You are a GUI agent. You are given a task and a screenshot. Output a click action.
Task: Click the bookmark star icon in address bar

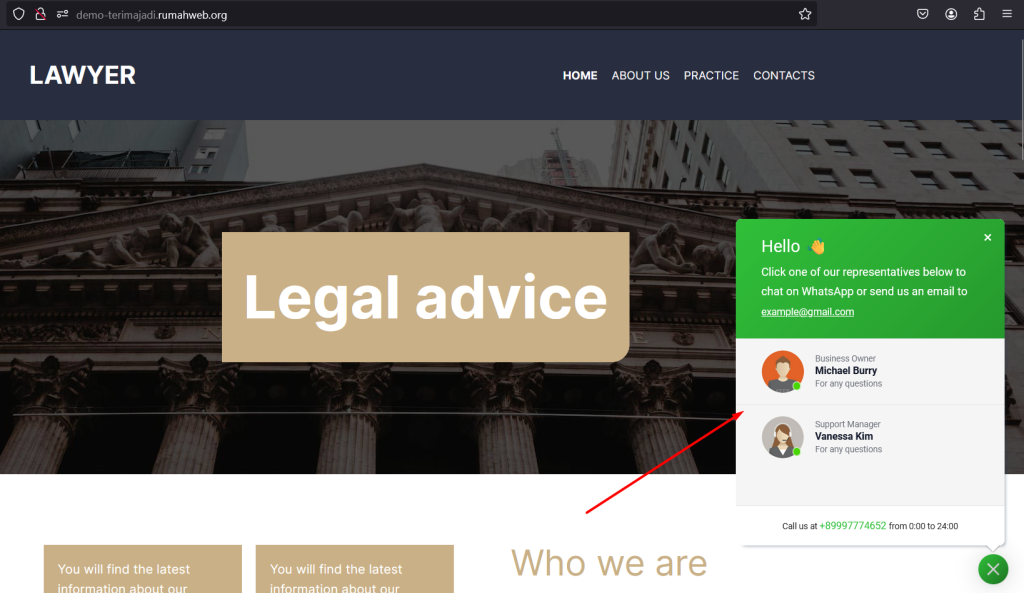[x=805, y=14]
